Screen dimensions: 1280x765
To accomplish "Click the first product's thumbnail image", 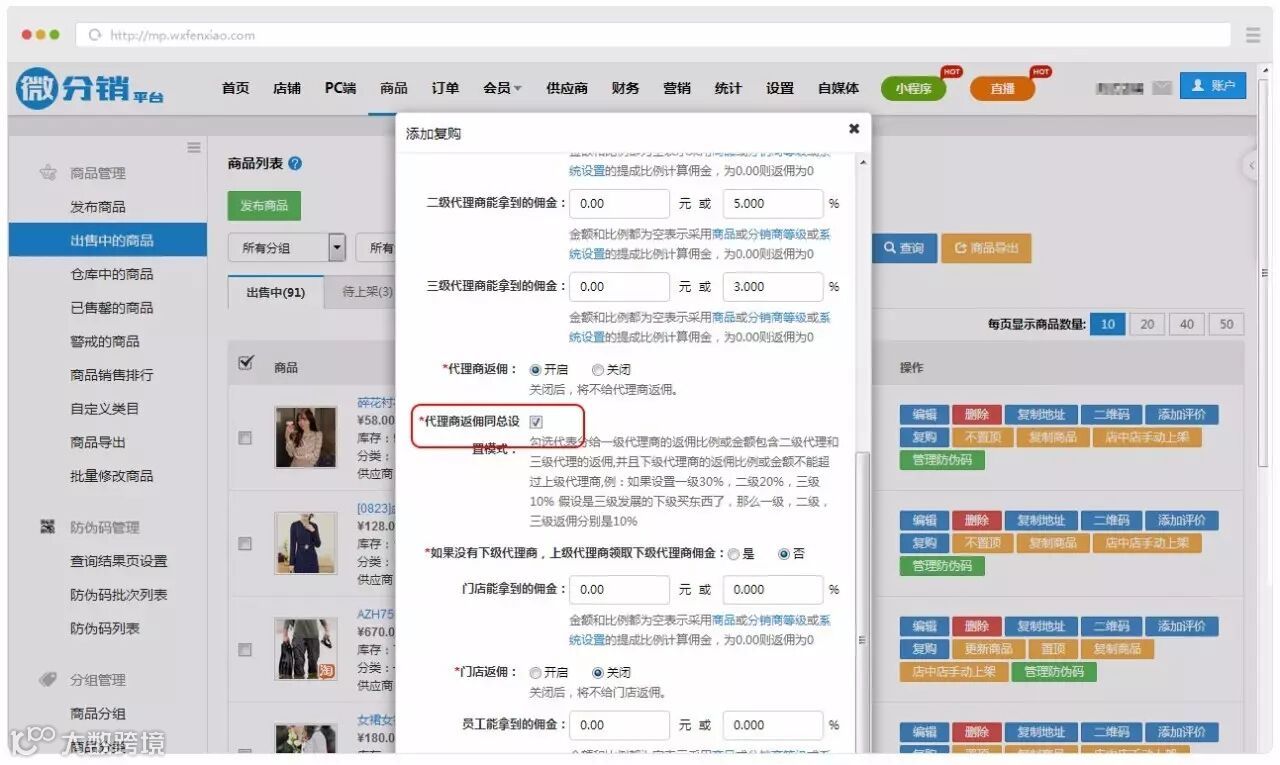I will pos(306,437).
